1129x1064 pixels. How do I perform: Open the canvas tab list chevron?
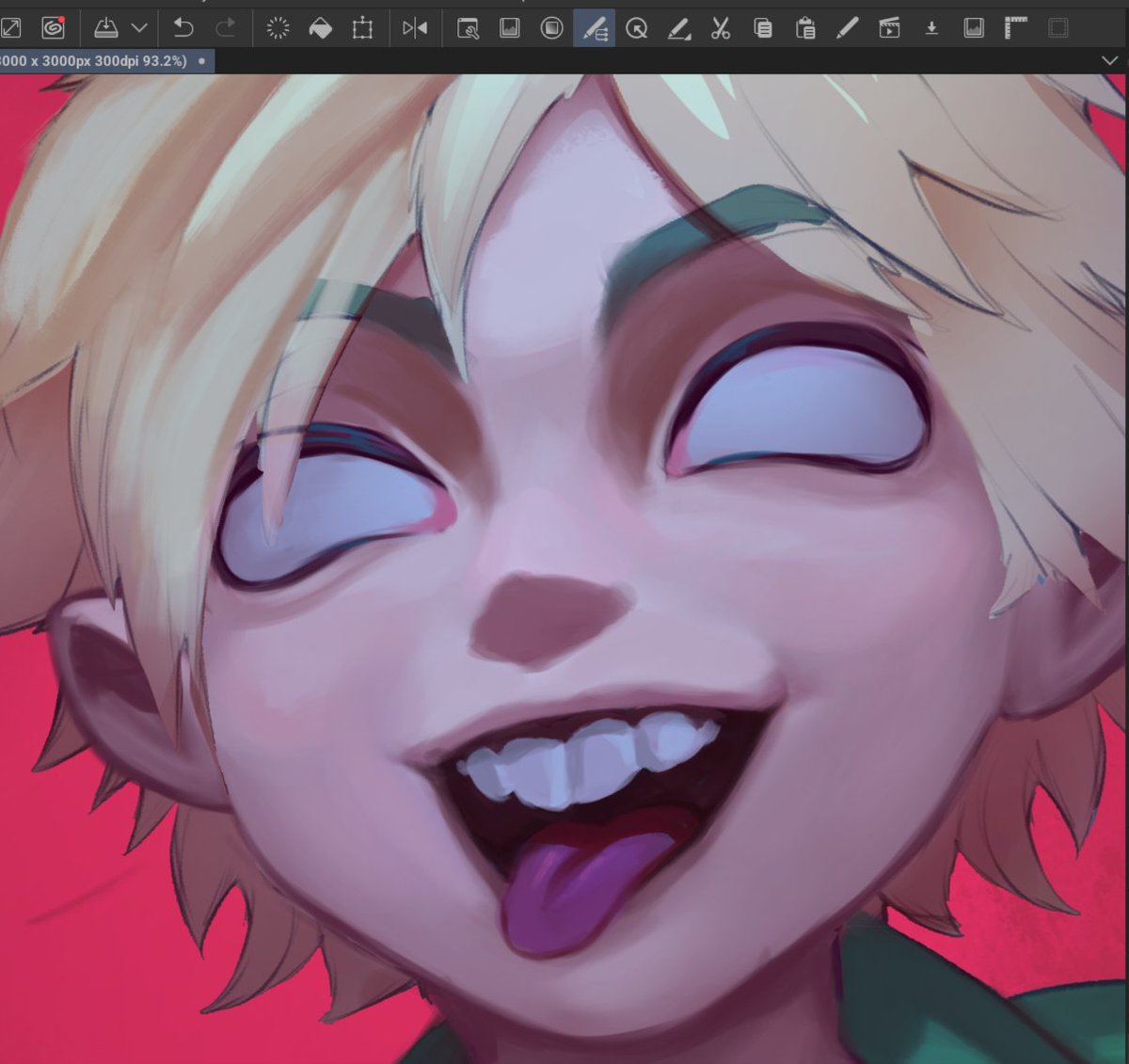[1109, 60]
